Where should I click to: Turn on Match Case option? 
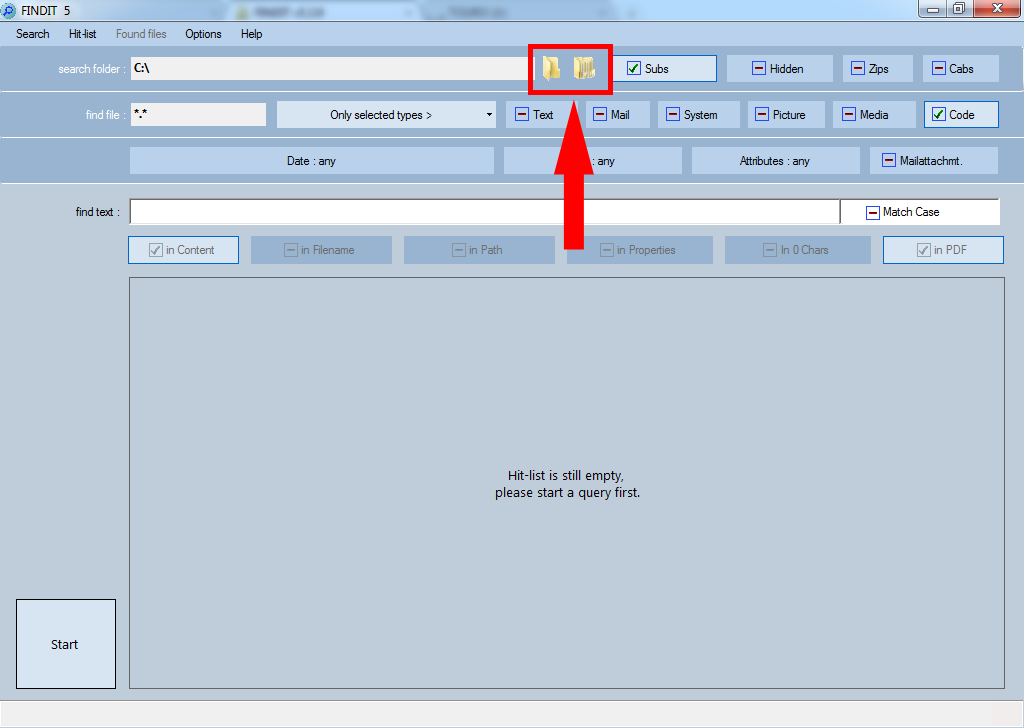pyautogui.click(x=873, y=212)
